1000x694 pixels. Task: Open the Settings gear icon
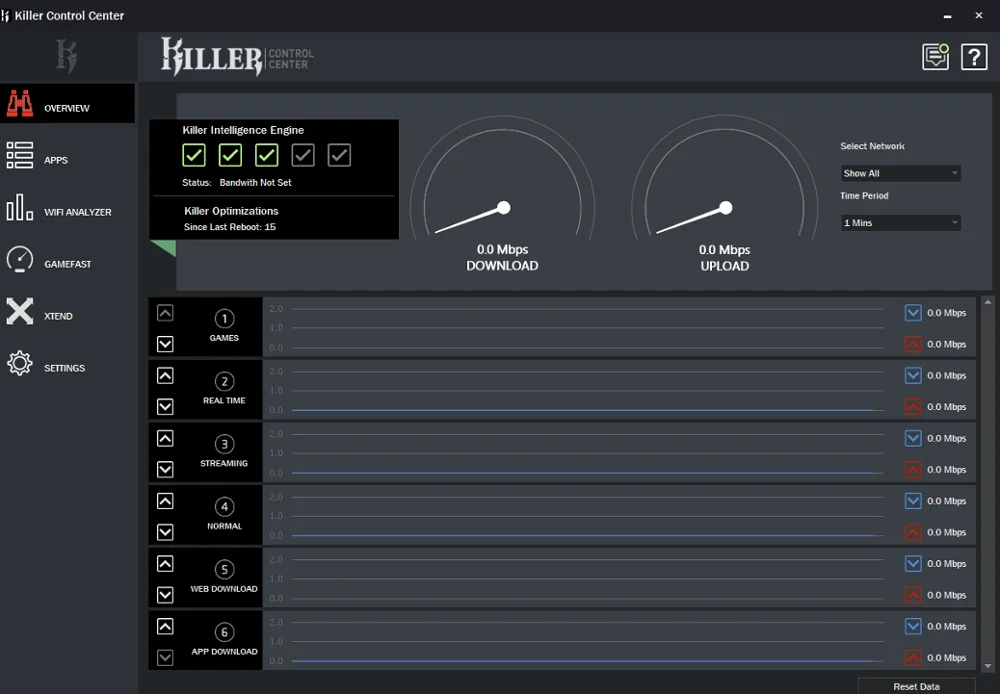pos(20,363)
